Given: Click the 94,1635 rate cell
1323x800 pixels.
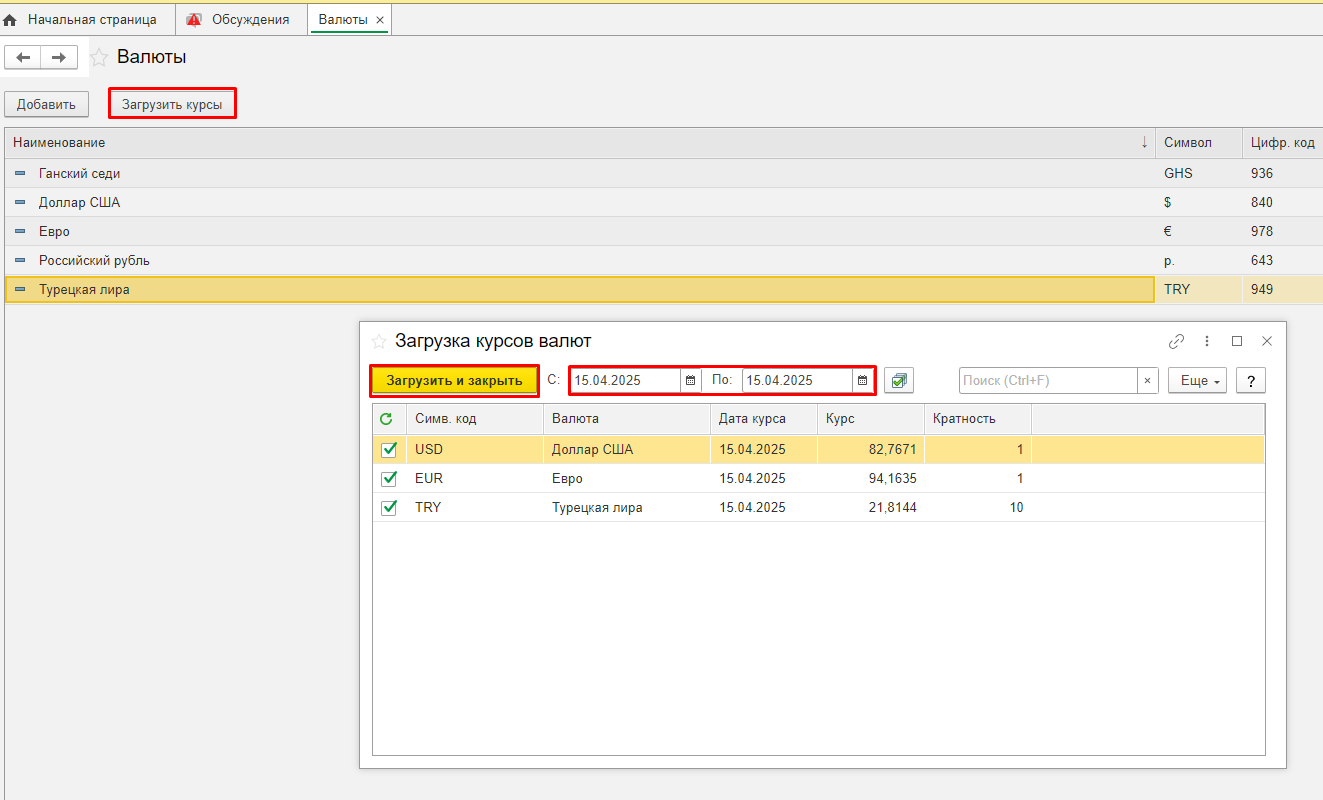Looking at the screenshot, I should click(871, 479).
